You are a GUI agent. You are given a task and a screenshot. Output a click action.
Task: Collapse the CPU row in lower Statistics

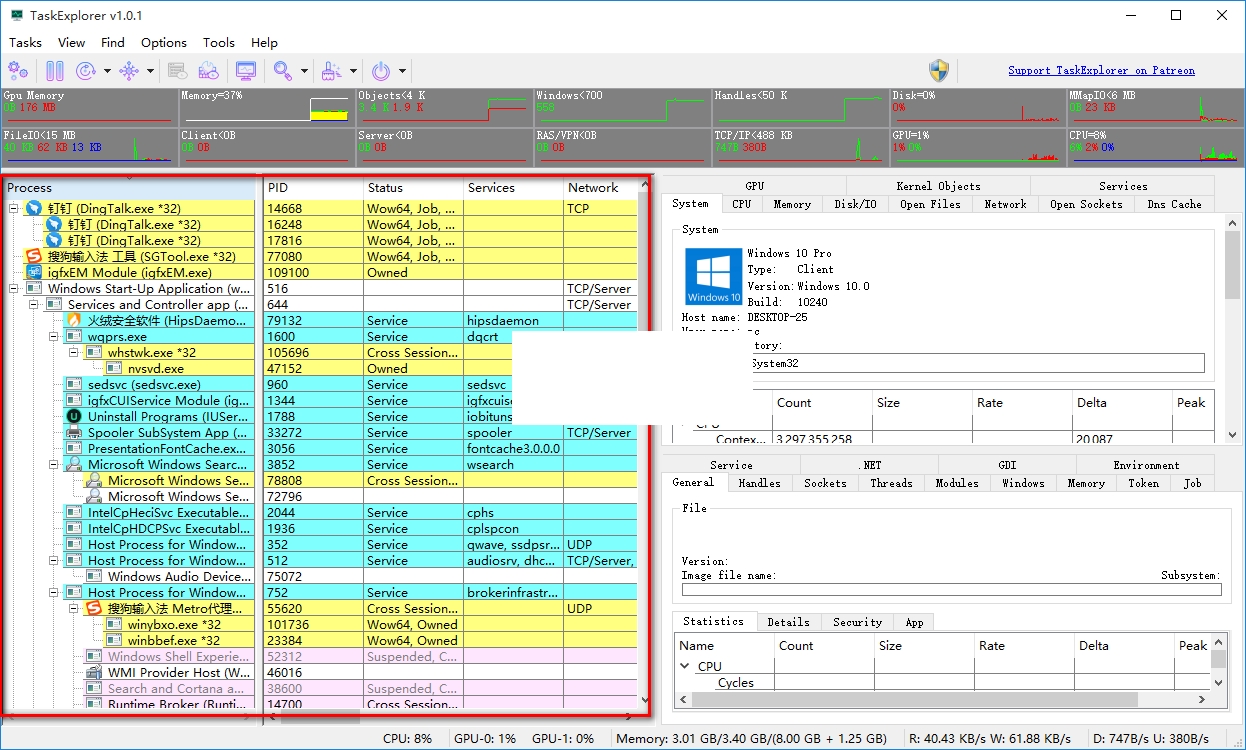coord(685,666)
